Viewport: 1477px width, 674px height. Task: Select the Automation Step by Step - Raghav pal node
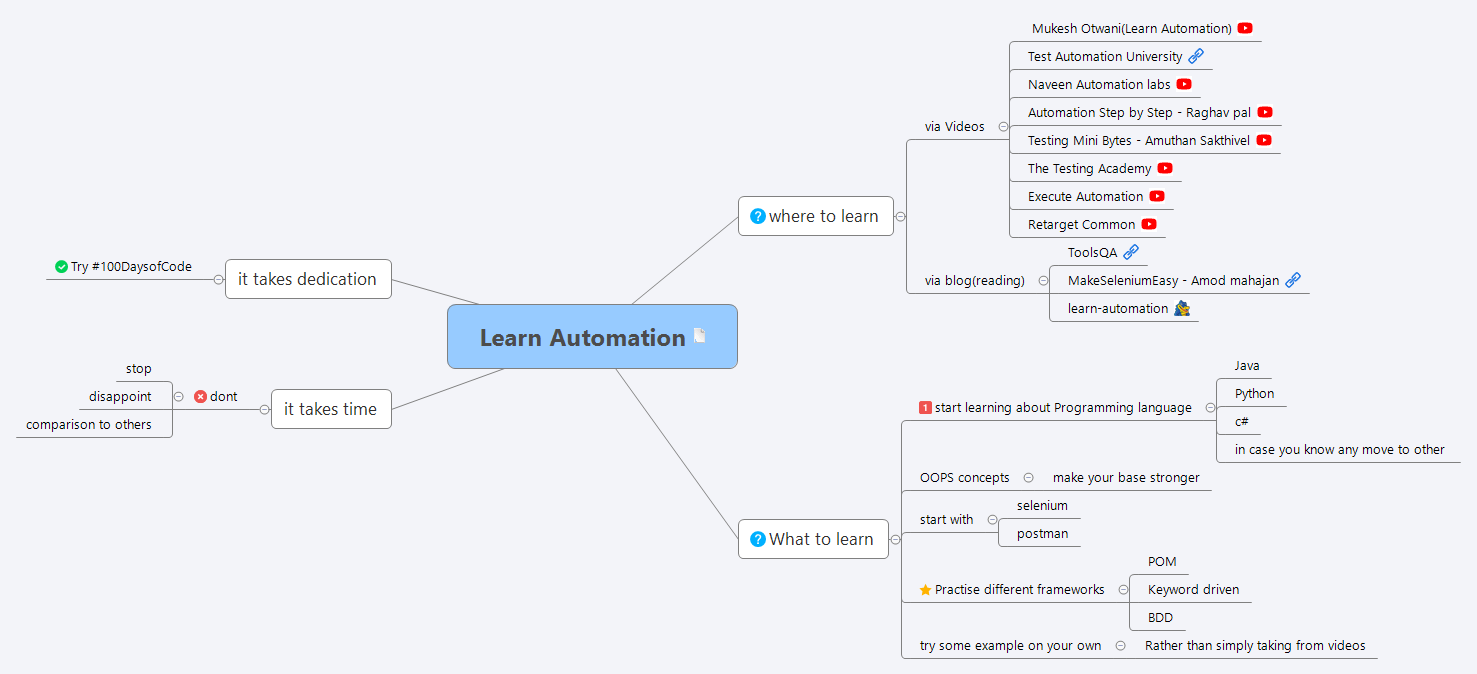coord(1137,112)
